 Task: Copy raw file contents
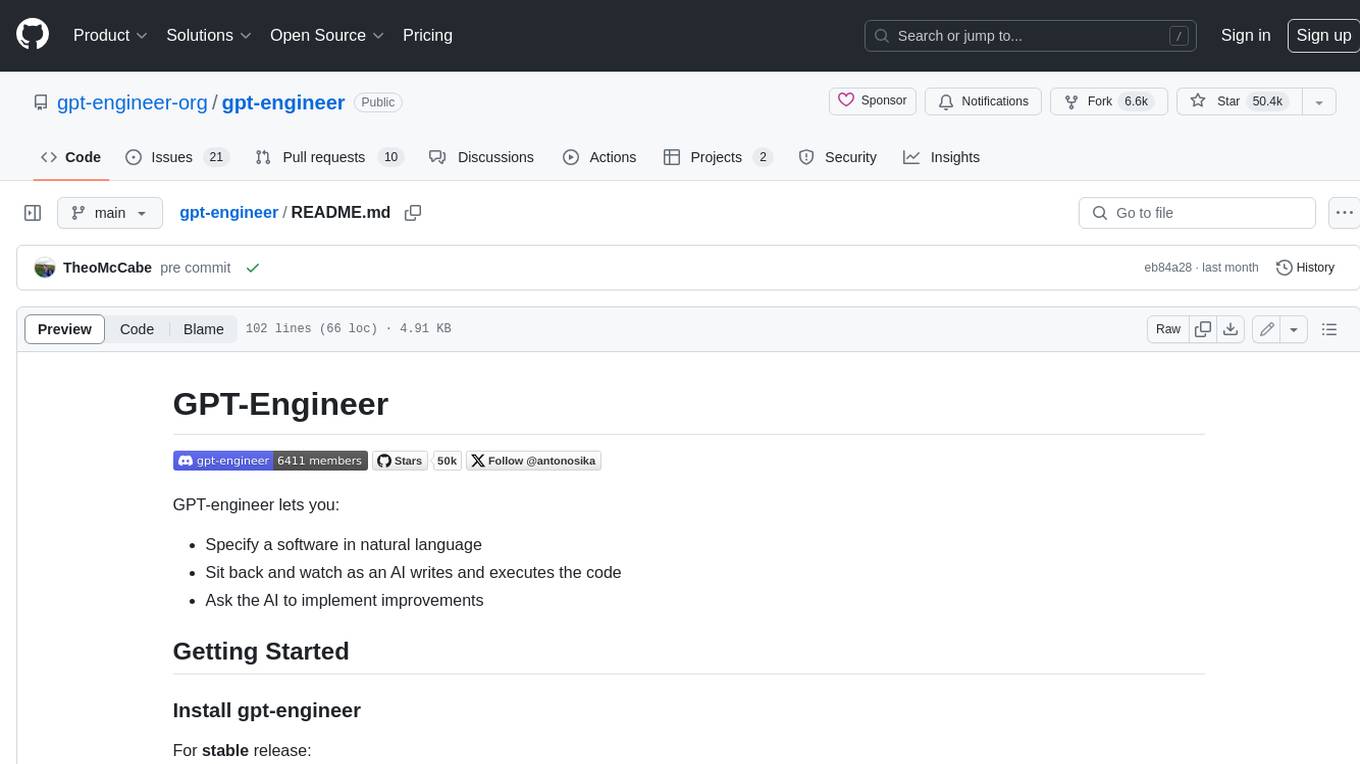(1203, 329)
